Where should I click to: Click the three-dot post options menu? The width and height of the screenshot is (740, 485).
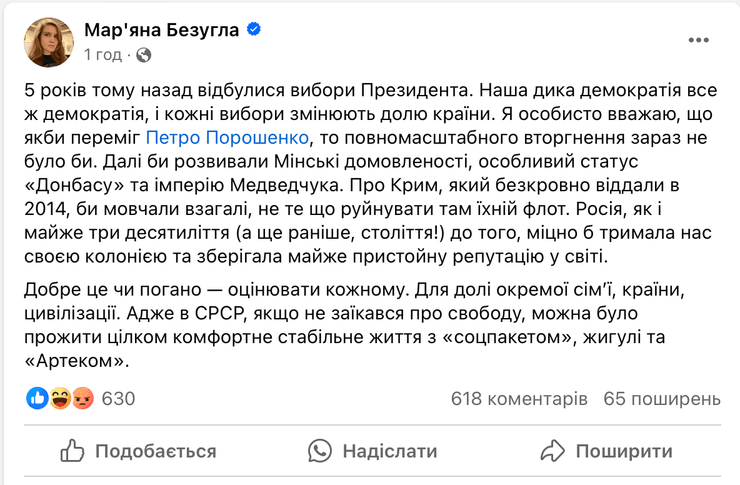coord(702,40)
